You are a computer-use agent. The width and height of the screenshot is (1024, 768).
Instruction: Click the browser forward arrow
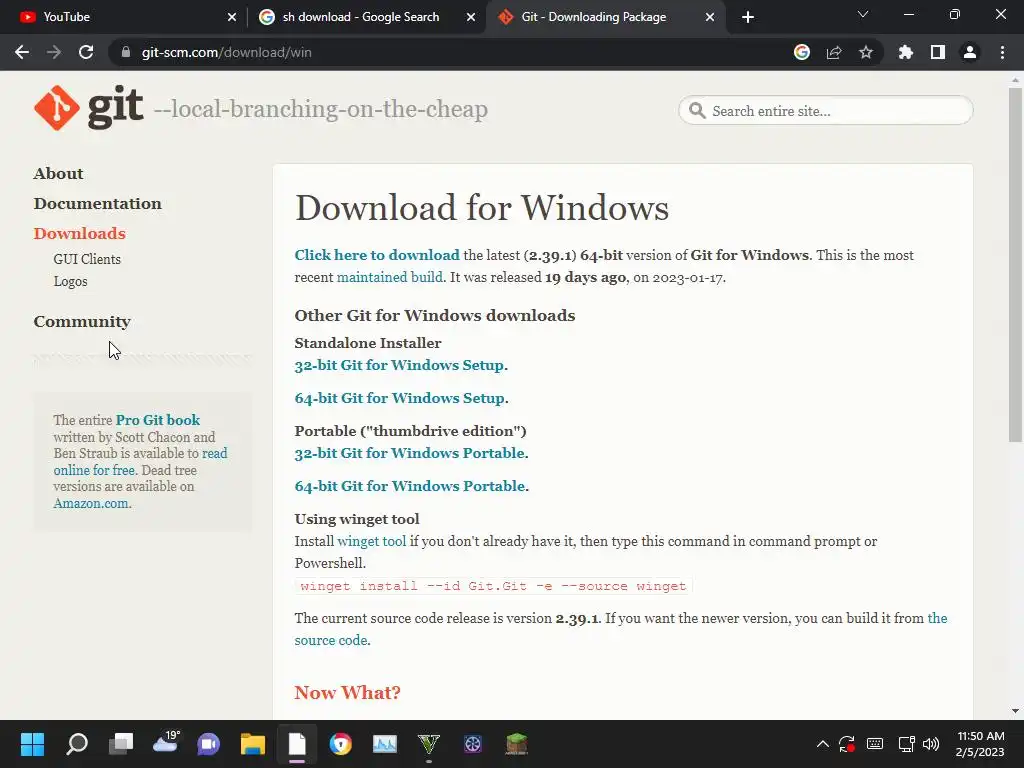coord(54,52)
